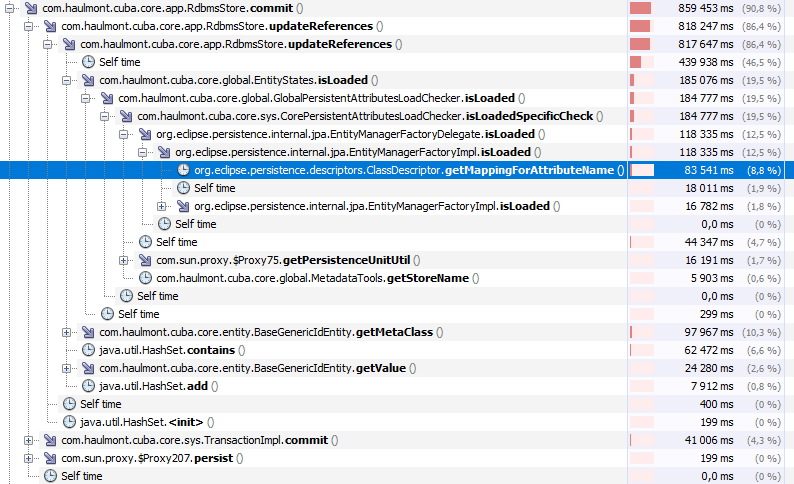This screenshot has width=794, height=484.
Task: Click the time bar for RdbmsStore.commit
Action: pos(641,8)
